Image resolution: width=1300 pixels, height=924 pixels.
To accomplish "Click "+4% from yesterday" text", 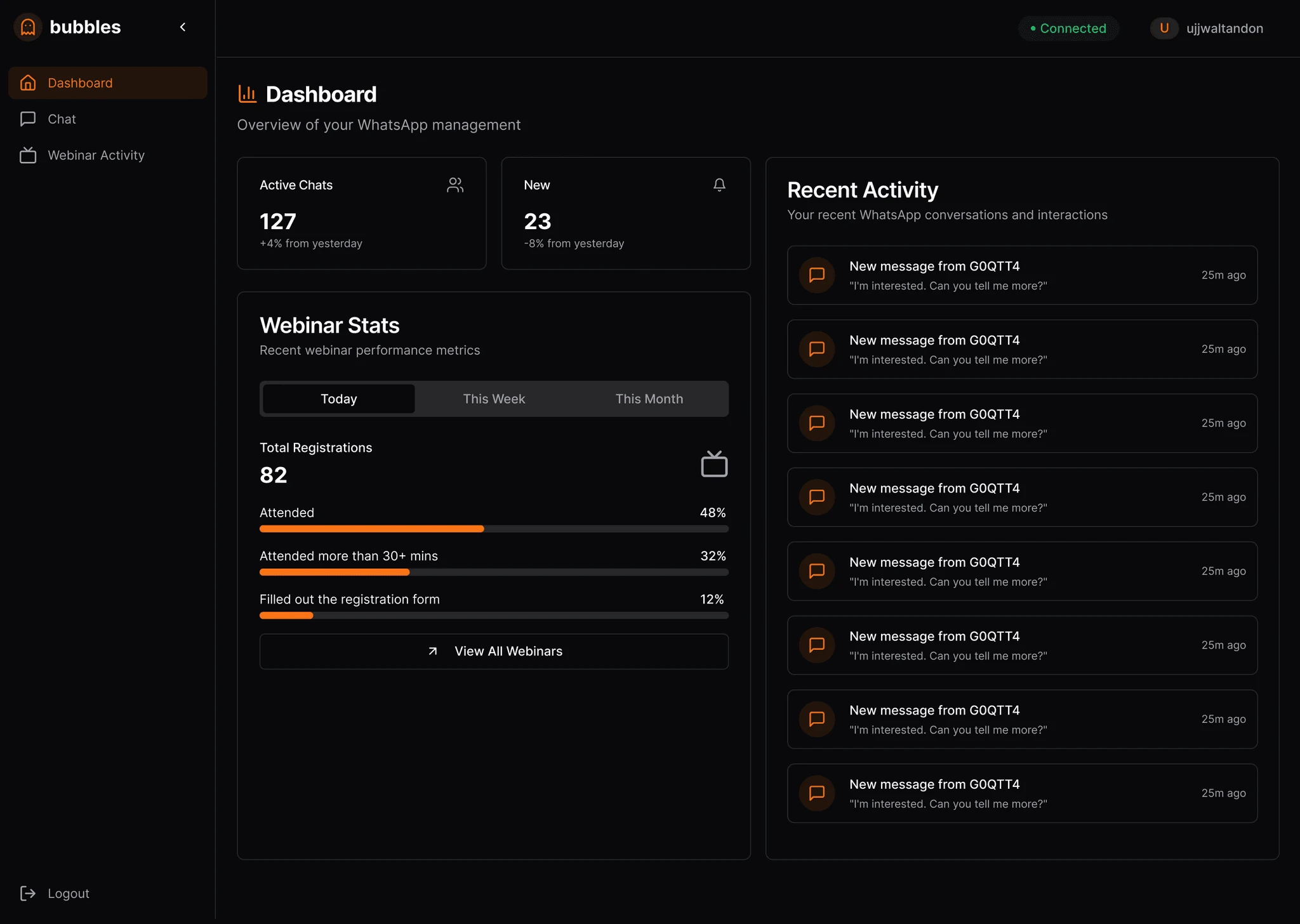I will pyautogui.click(x=311, y=244).
